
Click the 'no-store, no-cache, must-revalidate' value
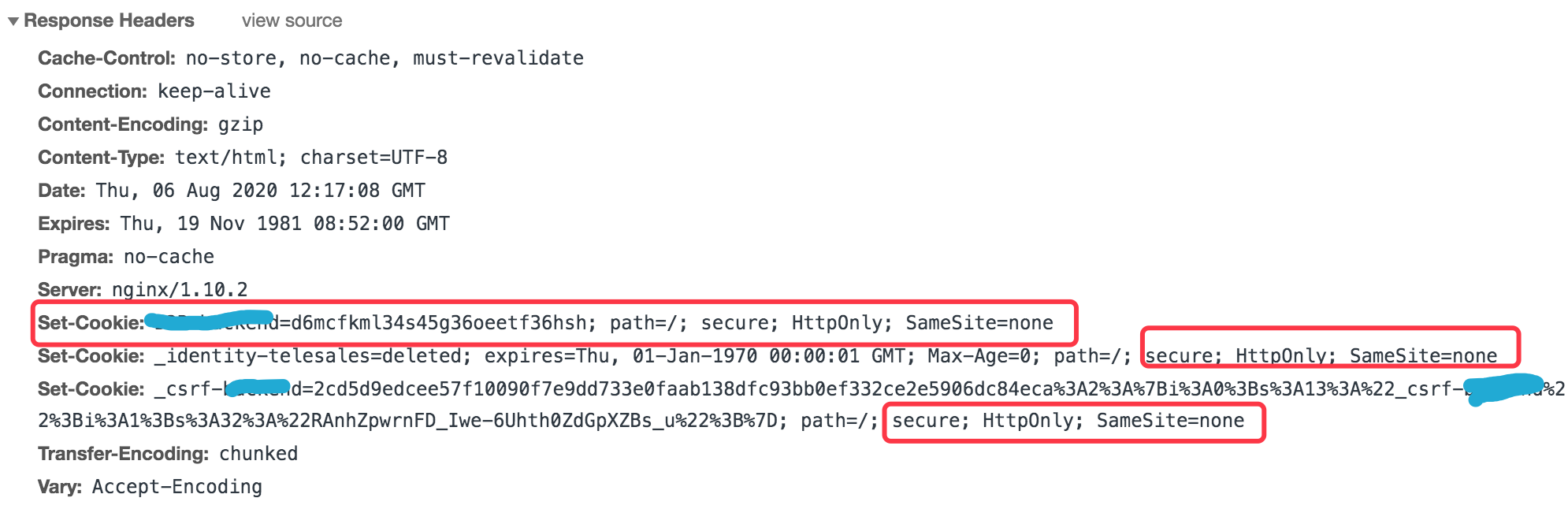[x=385, y=58]
